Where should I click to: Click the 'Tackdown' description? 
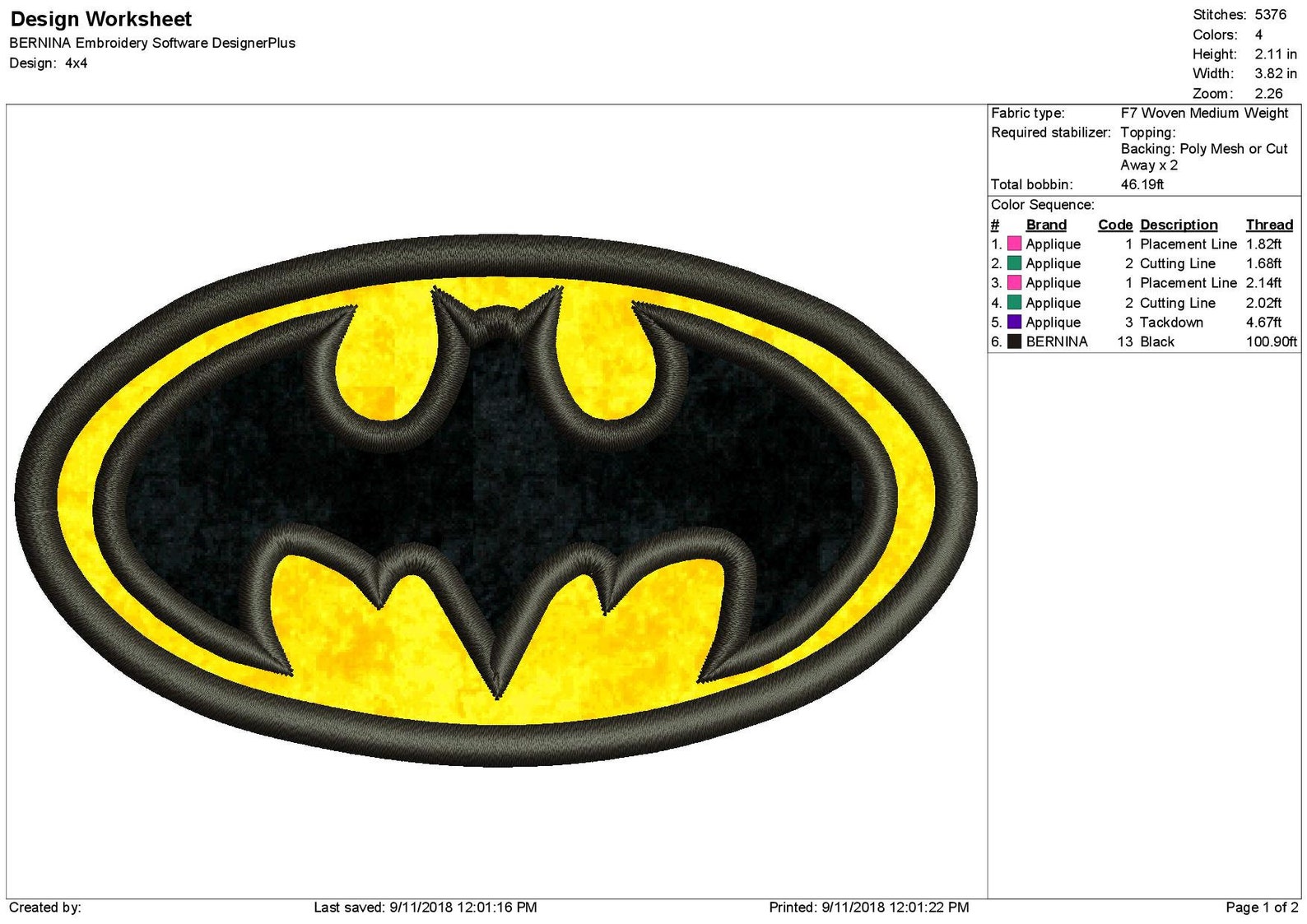click(x=1171, y=323)
